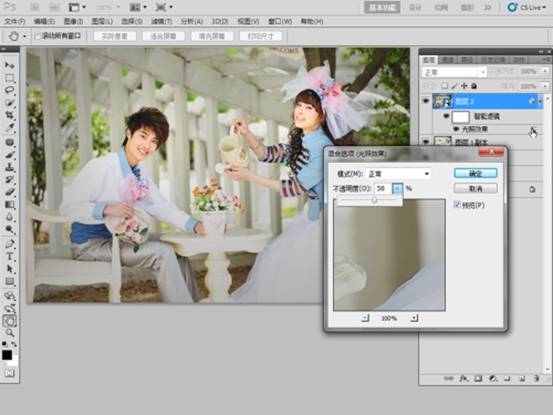Click the lock all layer icon
The width and height of the screenshot is (553, 415).
(x=474, y=86)
